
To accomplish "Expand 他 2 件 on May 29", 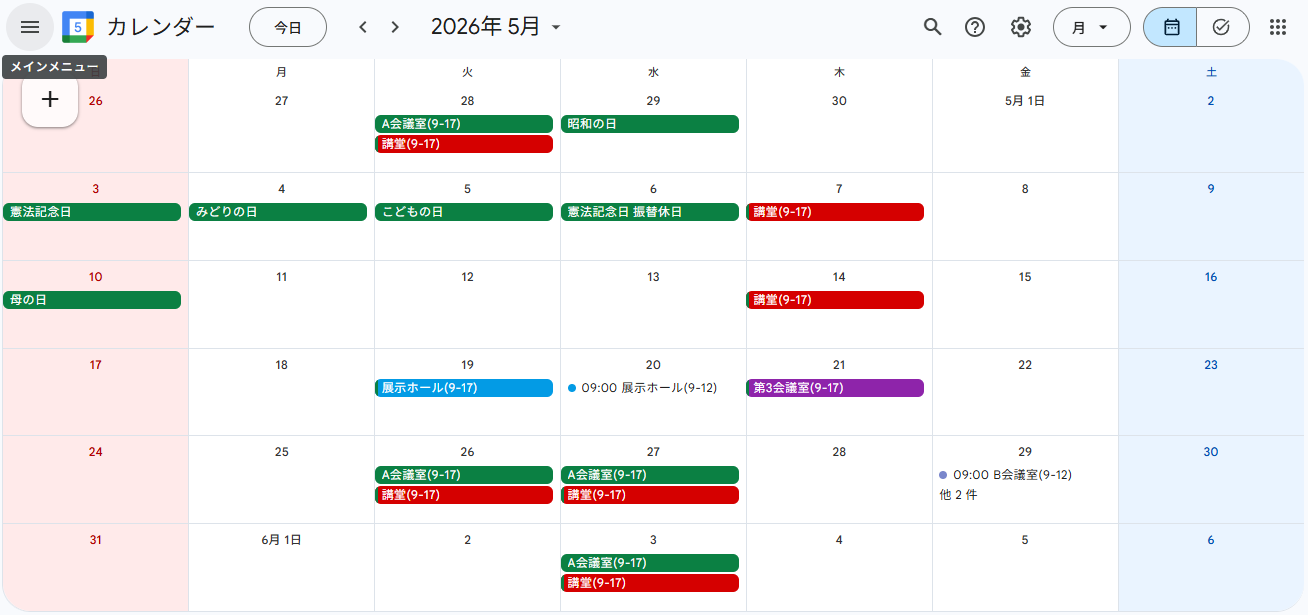I will 958,495.
